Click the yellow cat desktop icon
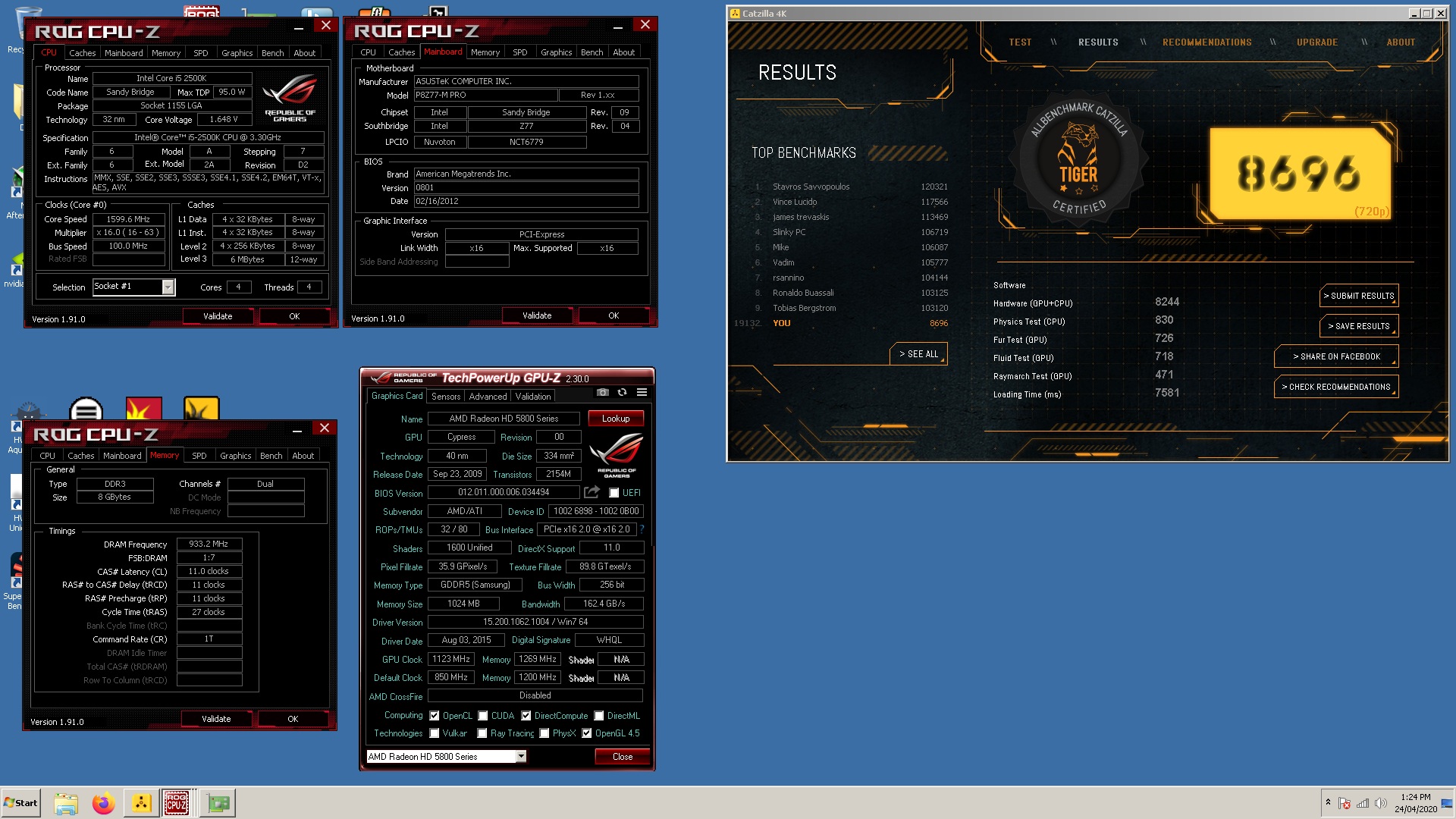1456x819 pixels. click(201, 408)
